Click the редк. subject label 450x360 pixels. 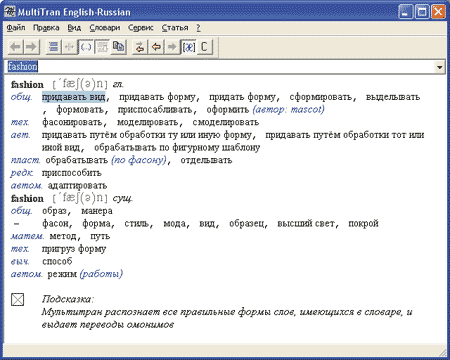pyautogui.click(x=22, y=173)
